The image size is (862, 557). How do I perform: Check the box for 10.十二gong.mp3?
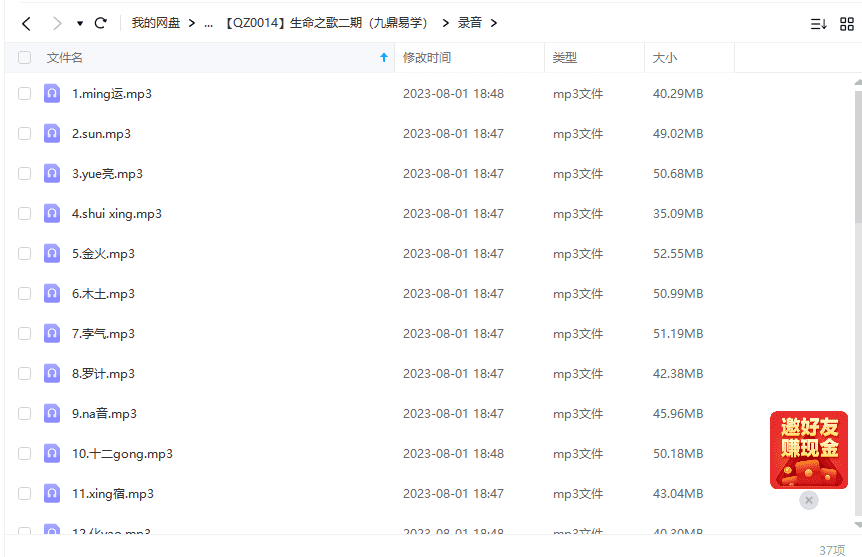click(24, 454)
